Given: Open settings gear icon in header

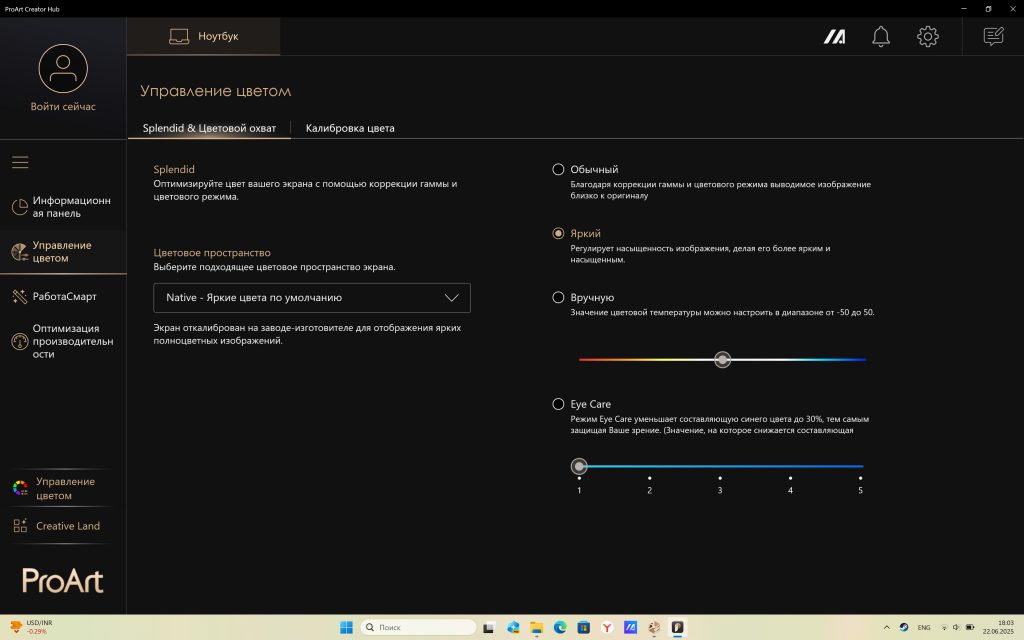Looking at the screenshot, I should tap(927, 37).
